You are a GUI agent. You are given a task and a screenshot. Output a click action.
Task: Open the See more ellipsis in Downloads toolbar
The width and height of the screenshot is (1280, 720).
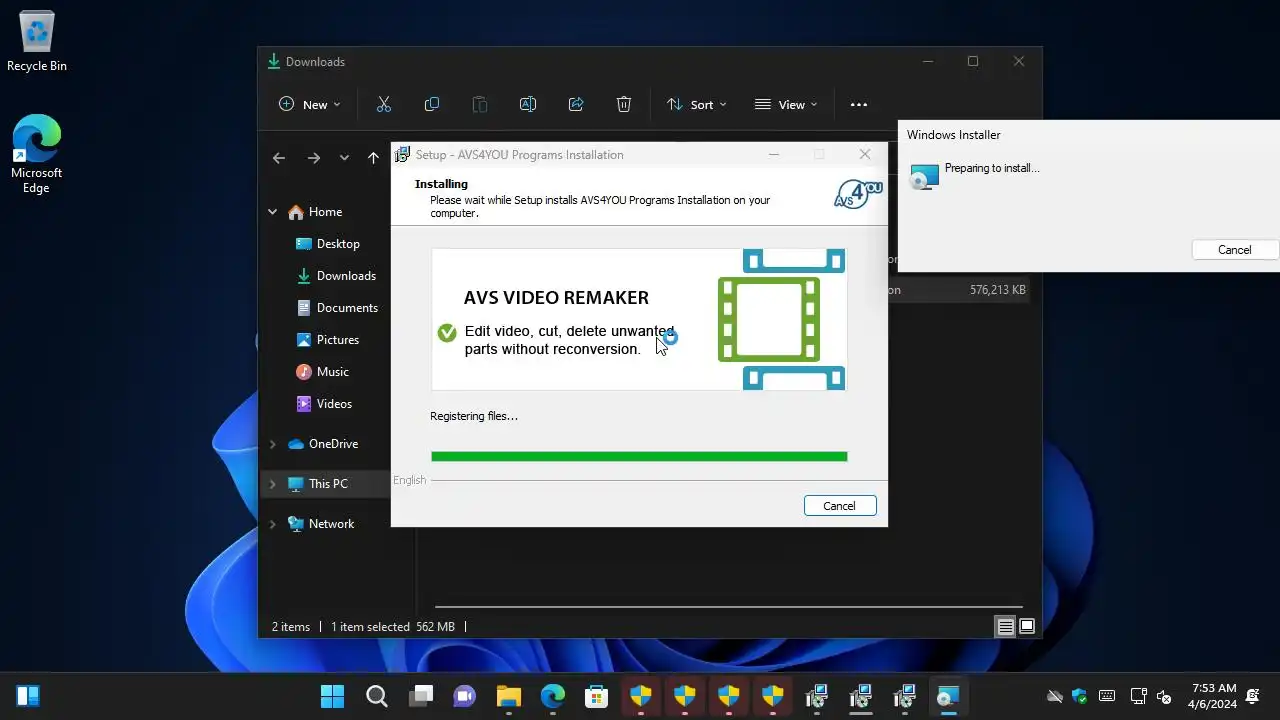click(x=859, y=104)
